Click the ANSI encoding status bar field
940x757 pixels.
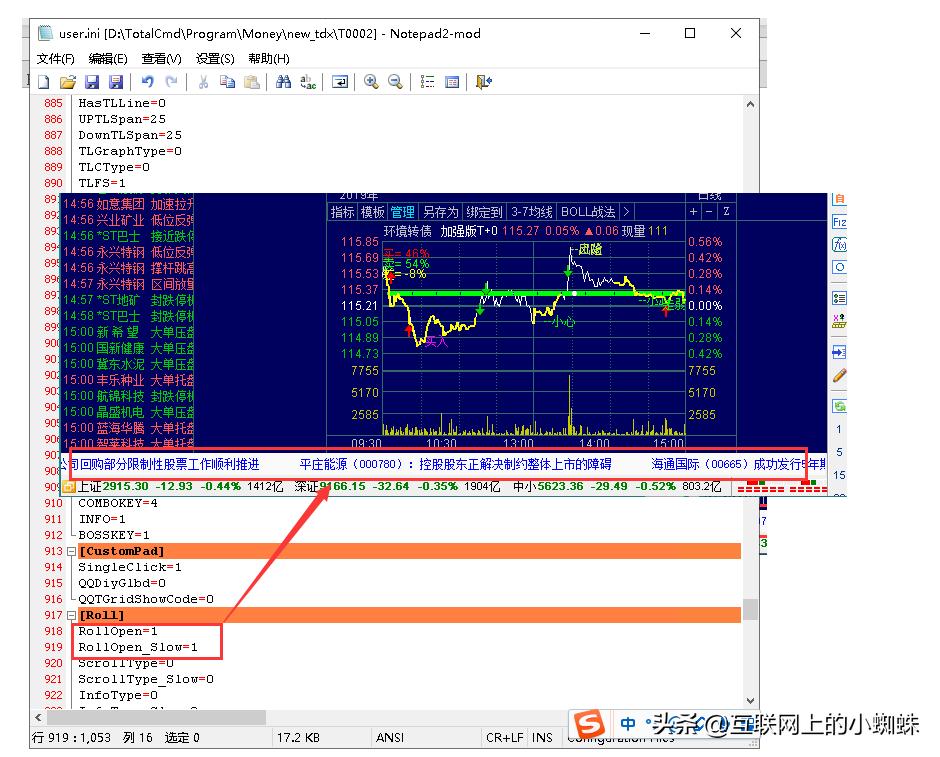click(390, 738)
